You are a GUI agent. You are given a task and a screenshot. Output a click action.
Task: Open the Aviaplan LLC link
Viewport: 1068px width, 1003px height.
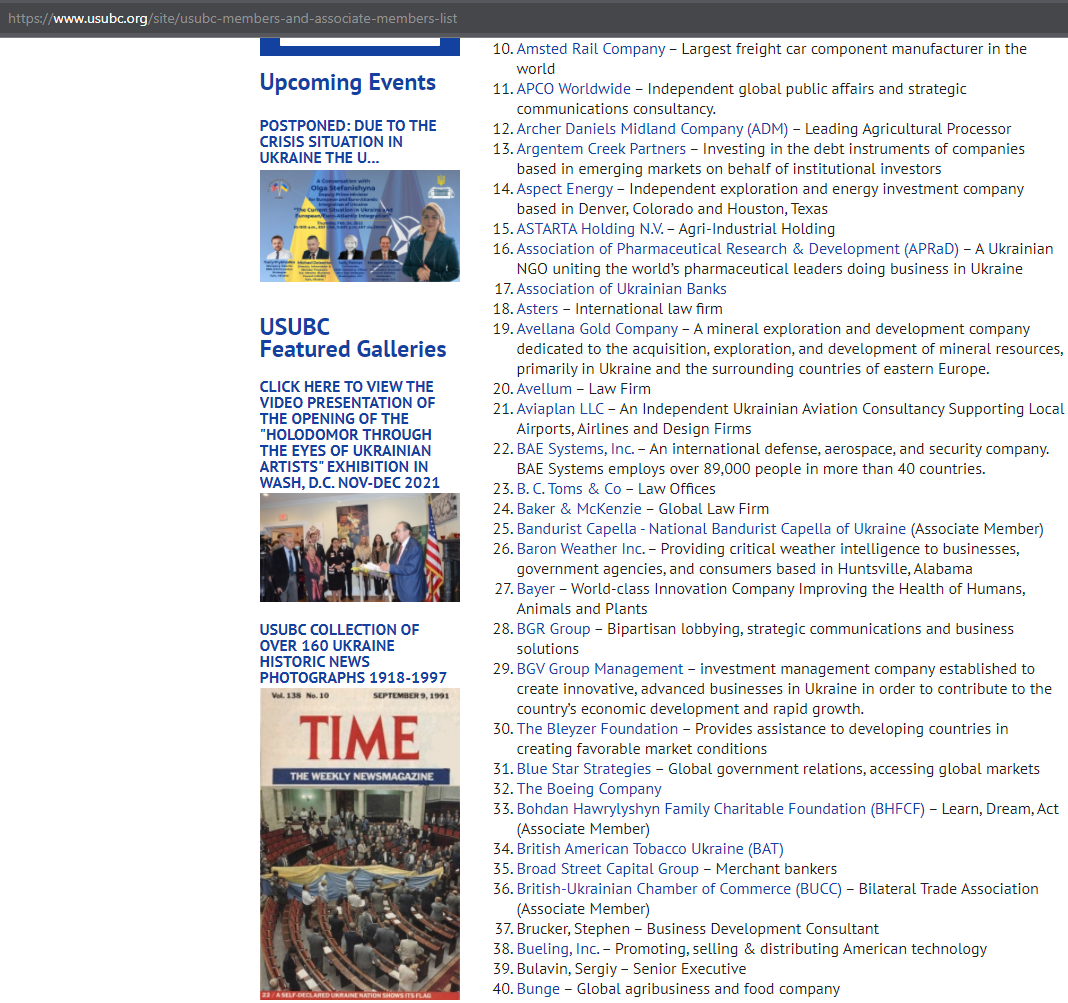tap(560, 409)
